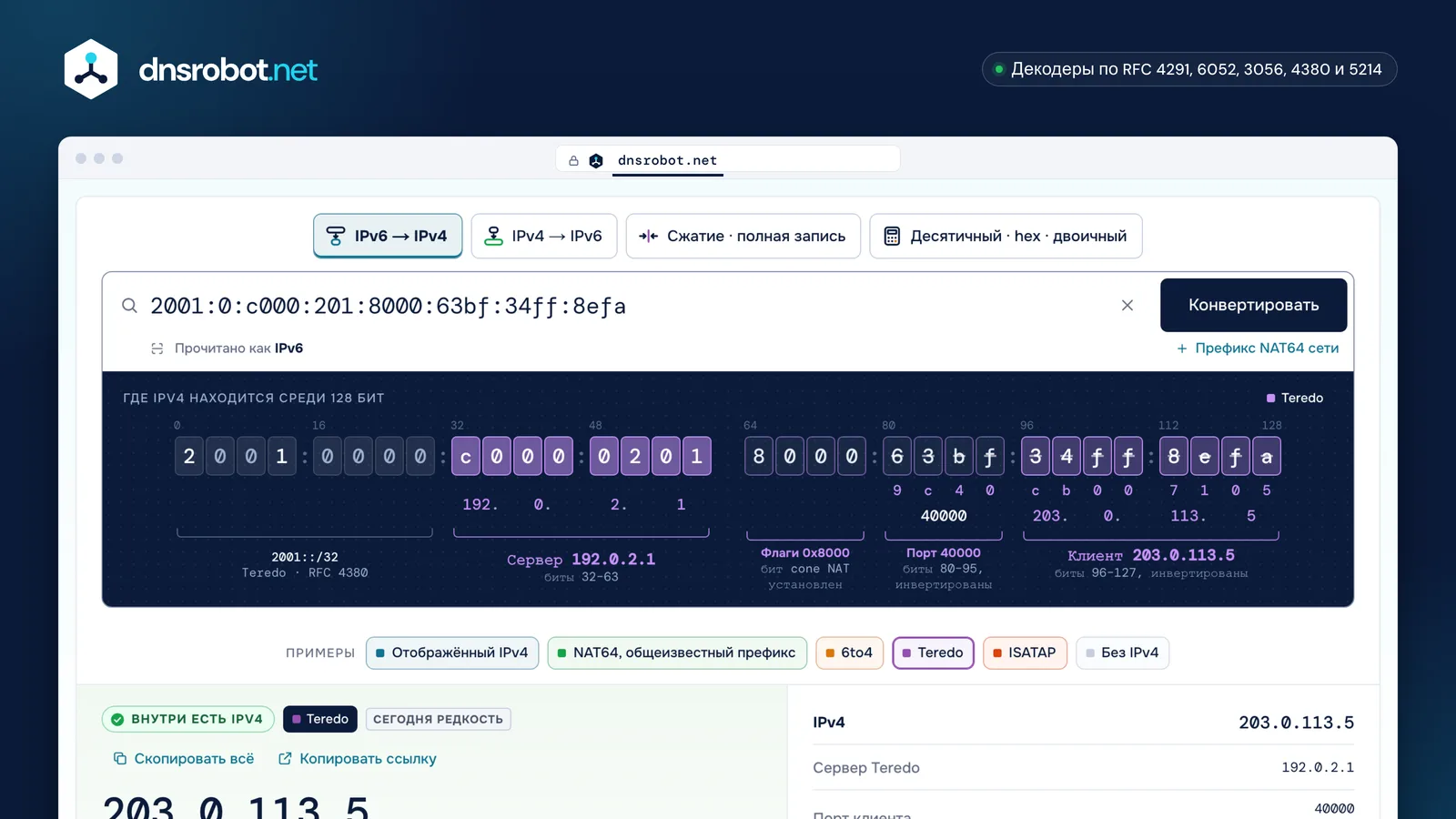1456x819 pixels.
Task: Click the search magnifier icon
Action: [x=130, y=306]
